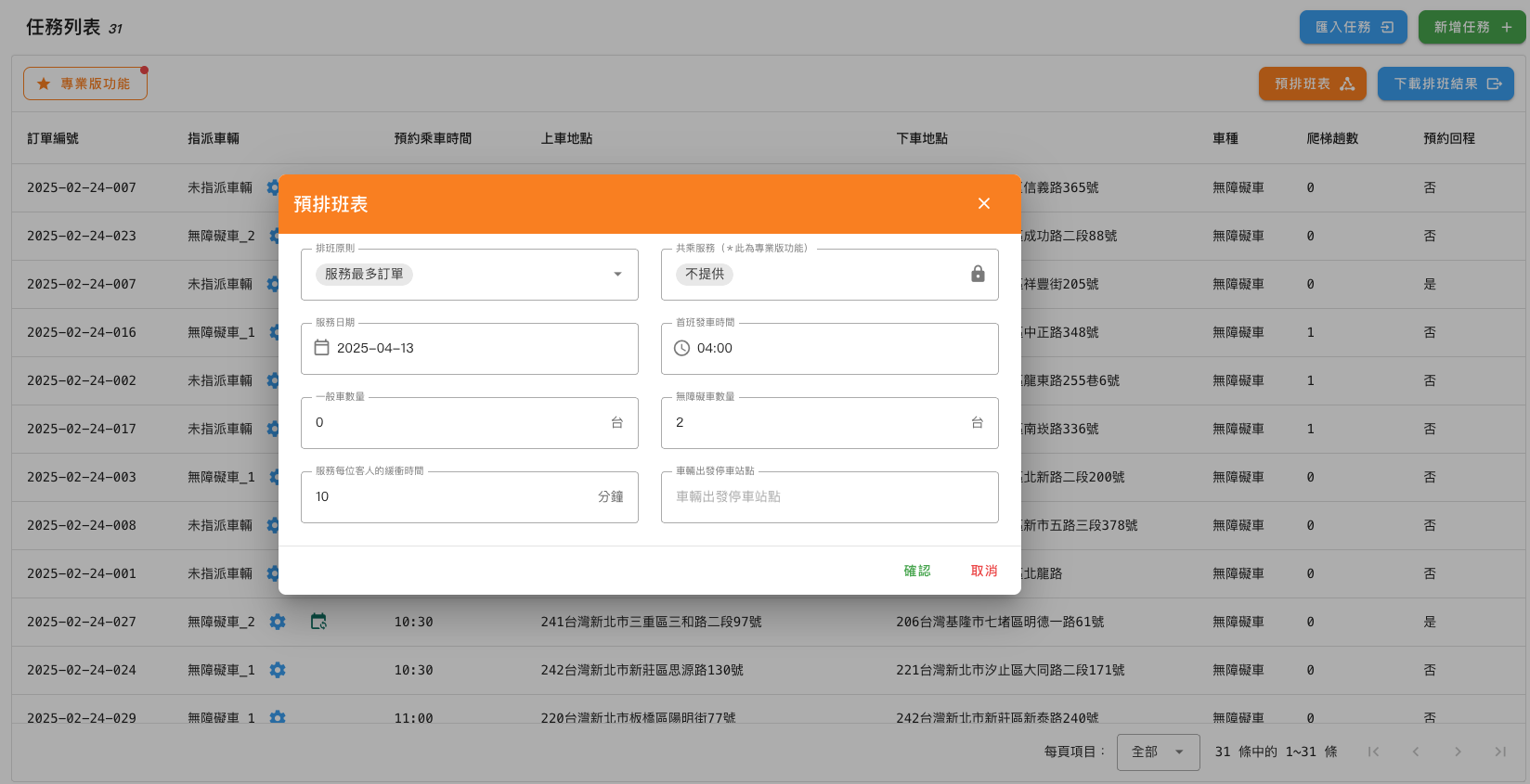Click the 任務列表 page title
Image resolution: width=1530 pixels, height=784 pixels.
click(x=63, y=27)
